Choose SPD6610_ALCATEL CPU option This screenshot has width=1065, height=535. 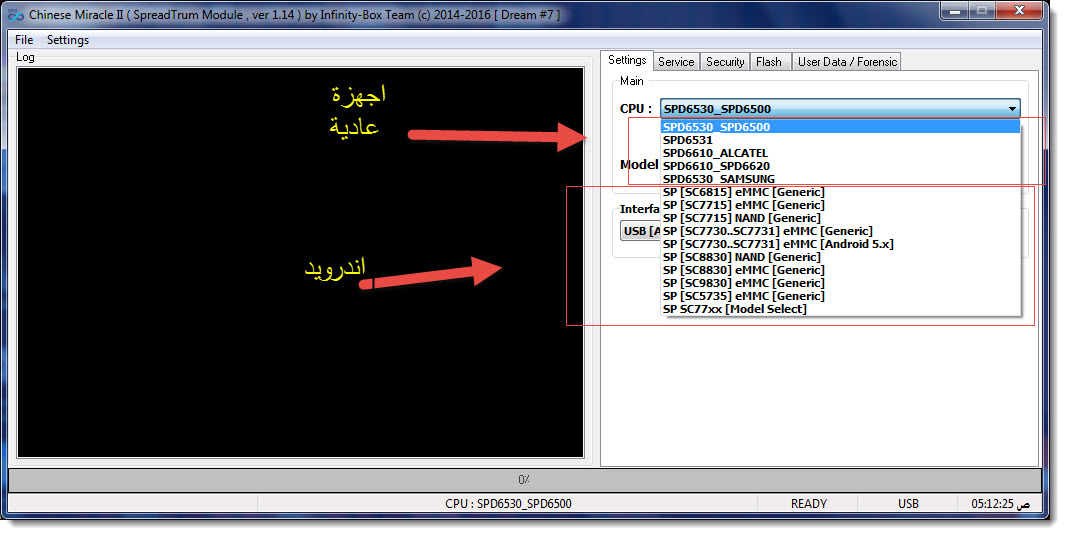[x=840, y=153]
